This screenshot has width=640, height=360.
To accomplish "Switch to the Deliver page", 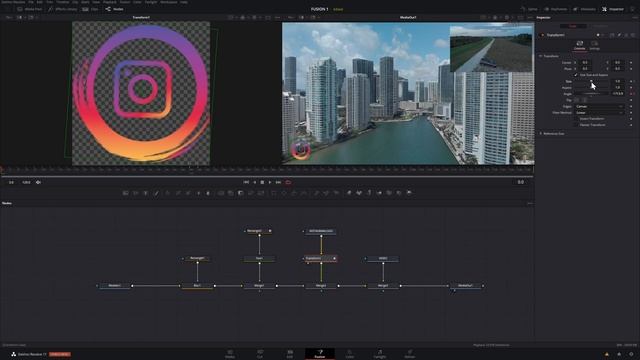I will (x=409, y=353).
